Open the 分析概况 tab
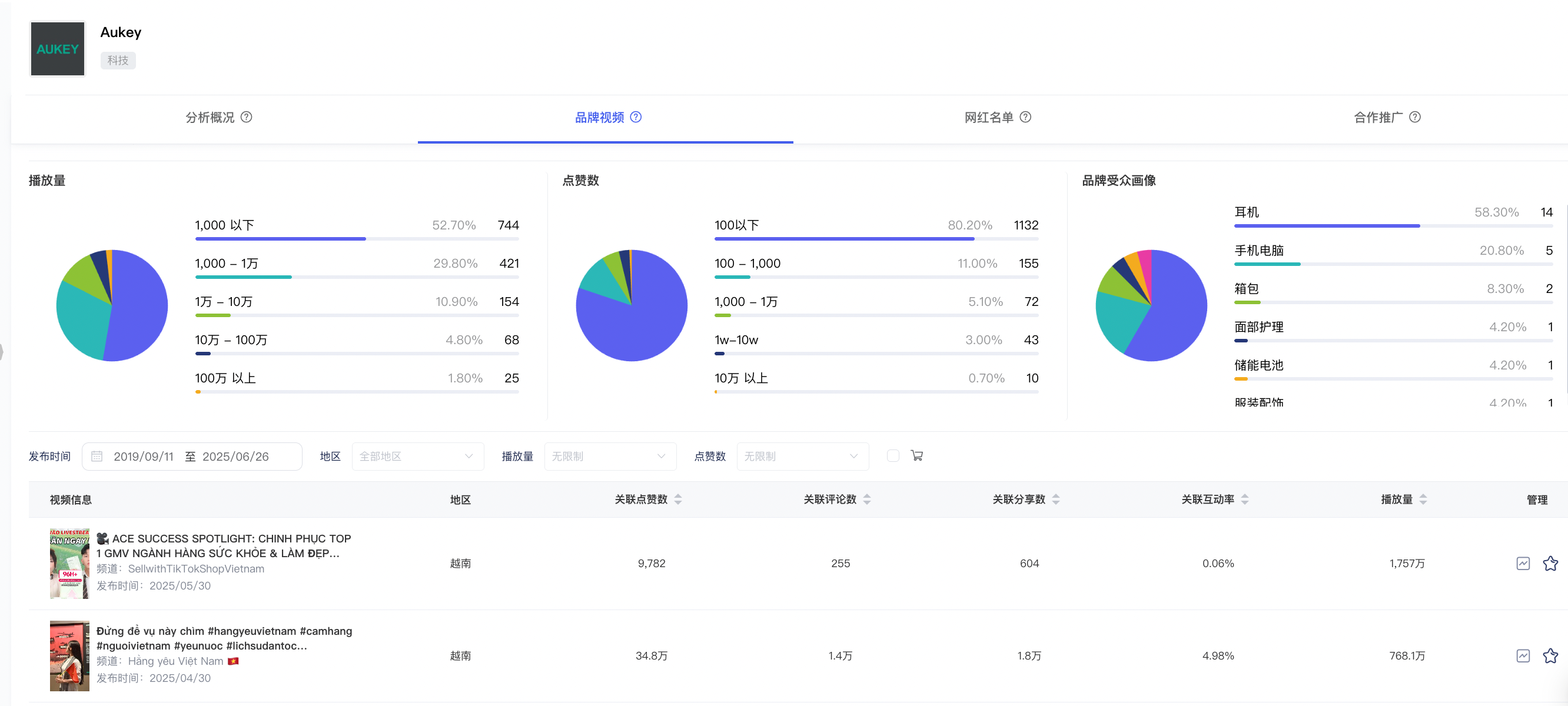 [210, 118]
